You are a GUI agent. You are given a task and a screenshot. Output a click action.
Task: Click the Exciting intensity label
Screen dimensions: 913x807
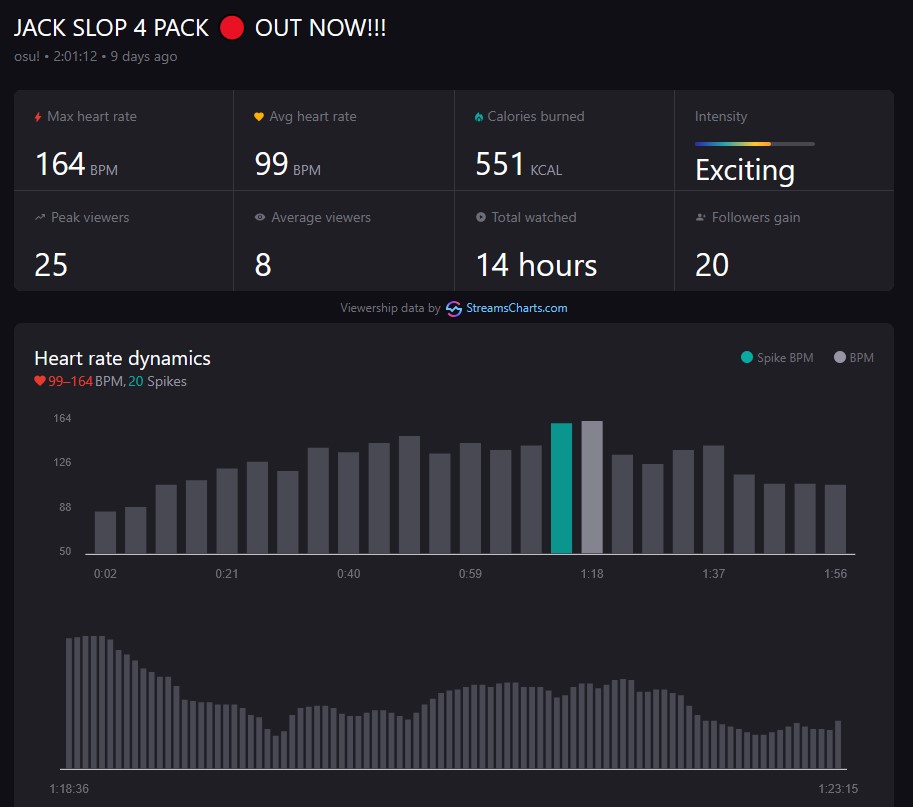(x=745, y=170)
